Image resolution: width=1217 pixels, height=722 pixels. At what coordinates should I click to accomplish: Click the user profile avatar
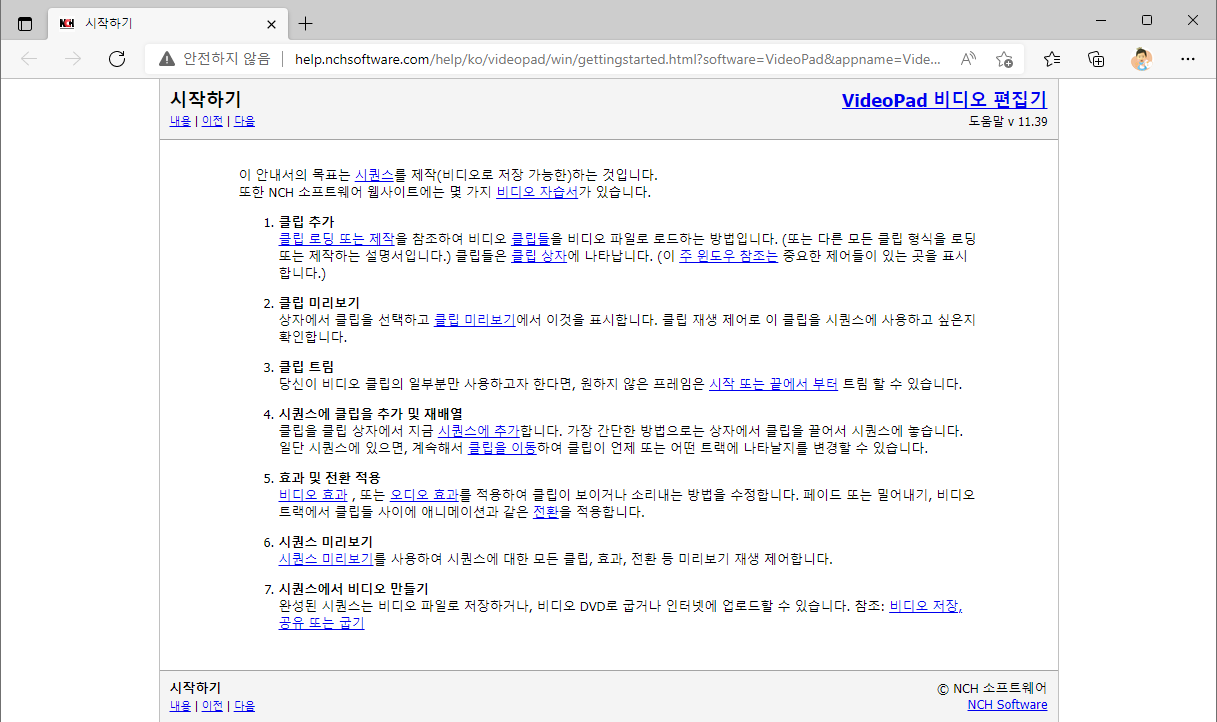pyautogui.click(x=1142, y=59)
